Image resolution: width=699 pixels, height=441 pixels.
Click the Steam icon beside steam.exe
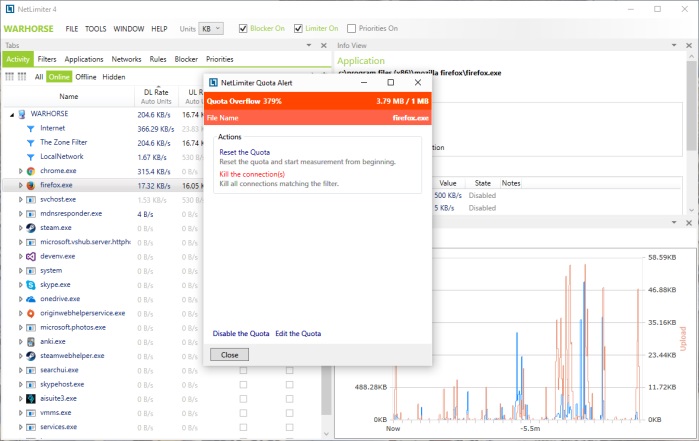point(31,228)
